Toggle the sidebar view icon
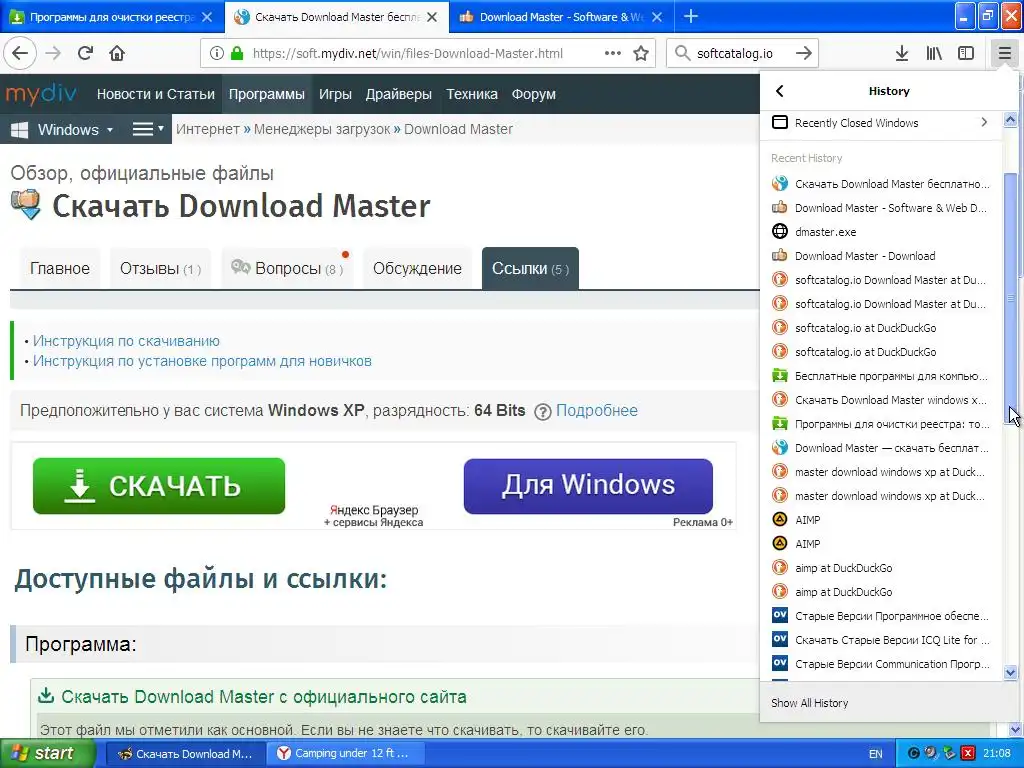 pos(966,53)
